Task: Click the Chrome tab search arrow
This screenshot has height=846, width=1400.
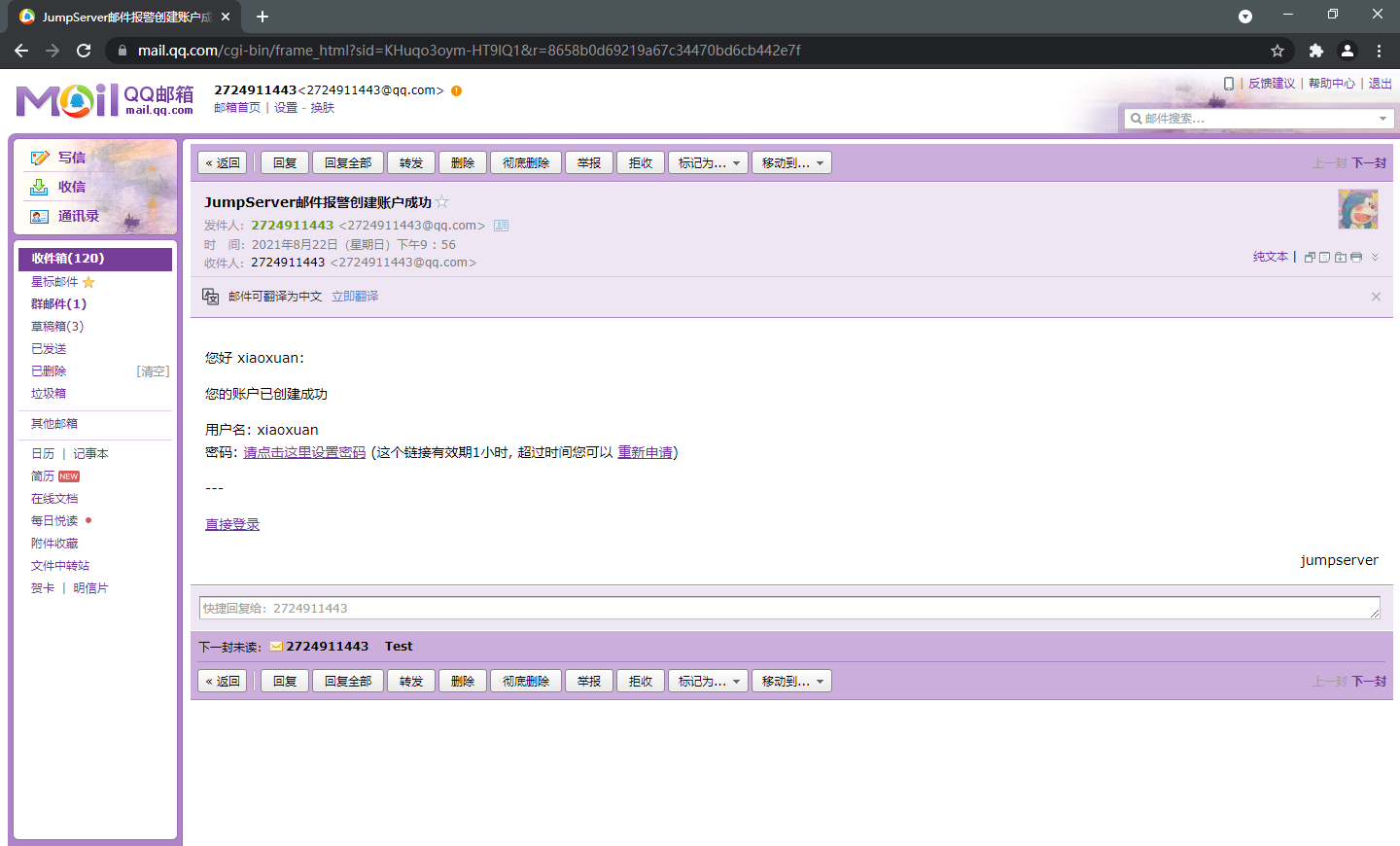Action: click(1245, 17)
